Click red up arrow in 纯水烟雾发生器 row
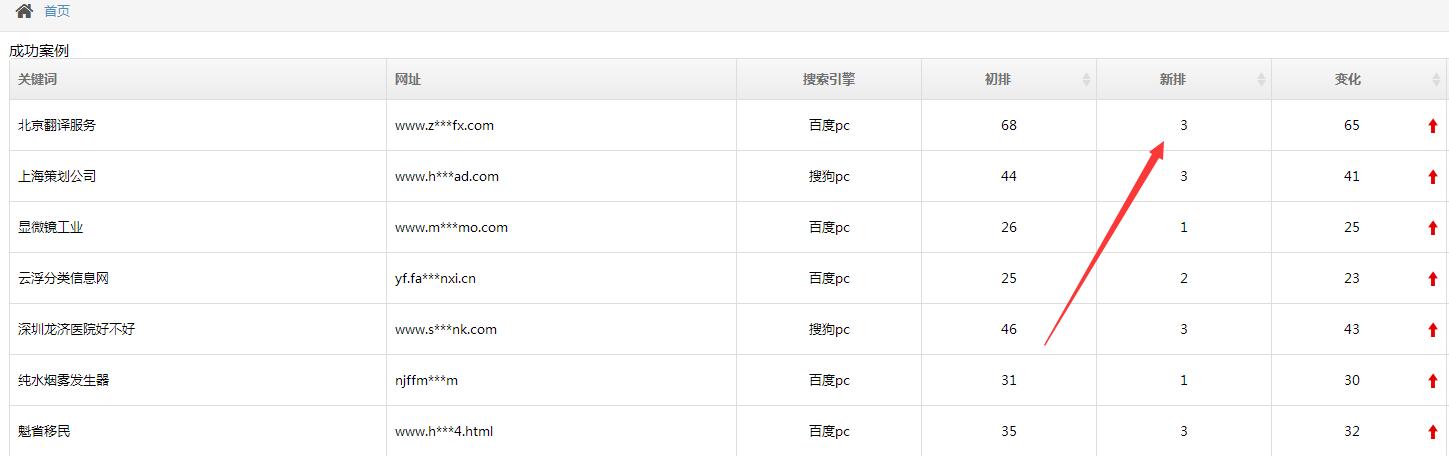Screen dimensions: 1449x456 (x=1433, y=381)
